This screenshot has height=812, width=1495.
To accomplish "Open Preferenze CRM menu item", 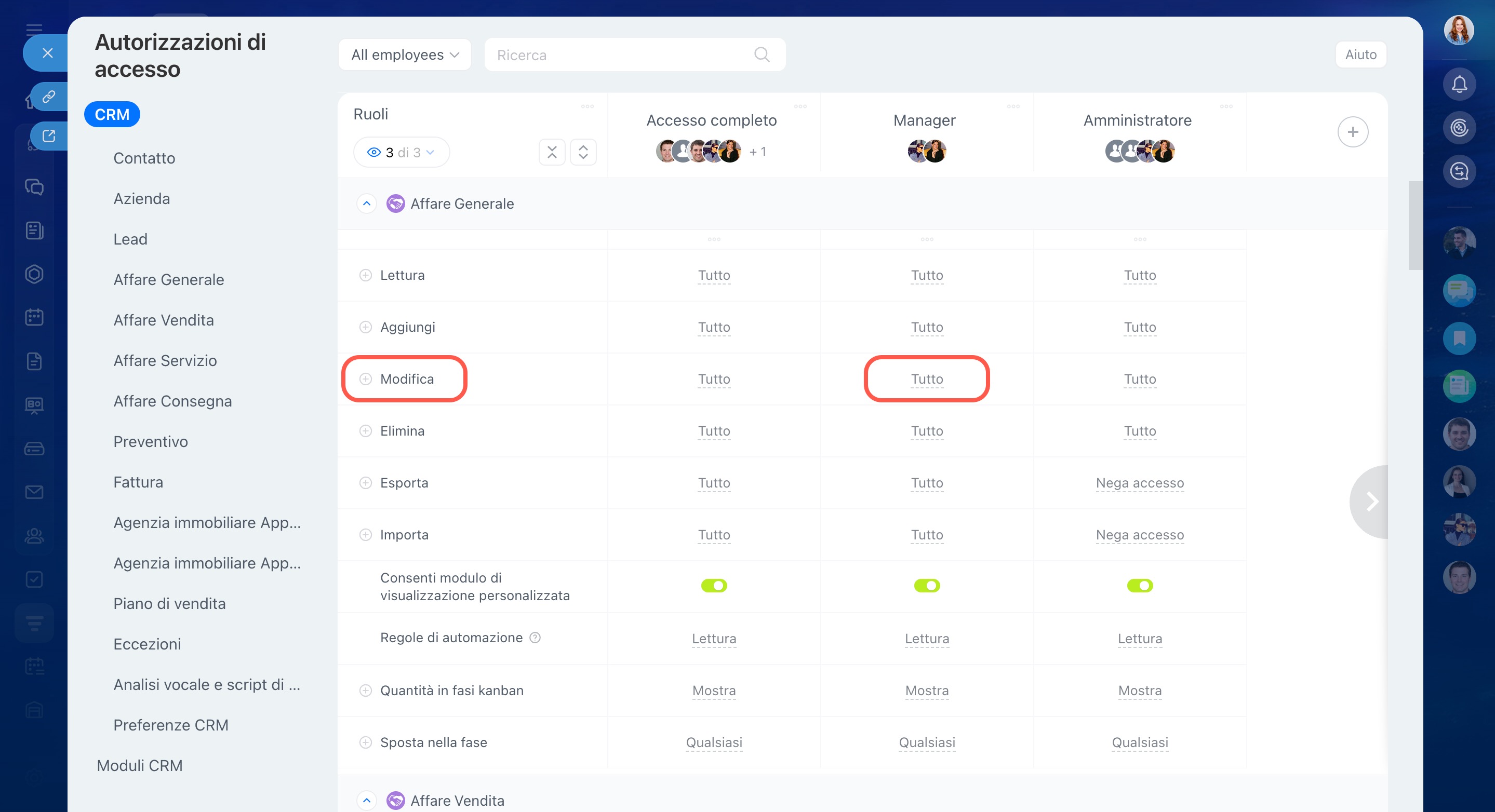I will (x=170, y=725).
